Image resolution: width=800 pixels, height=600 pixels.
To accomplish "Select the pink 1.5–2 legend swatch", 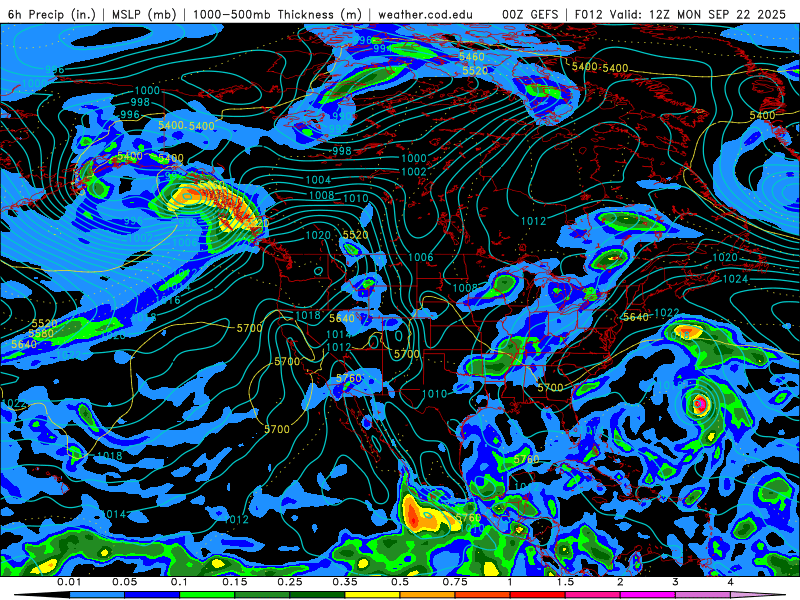I will 593,595.
